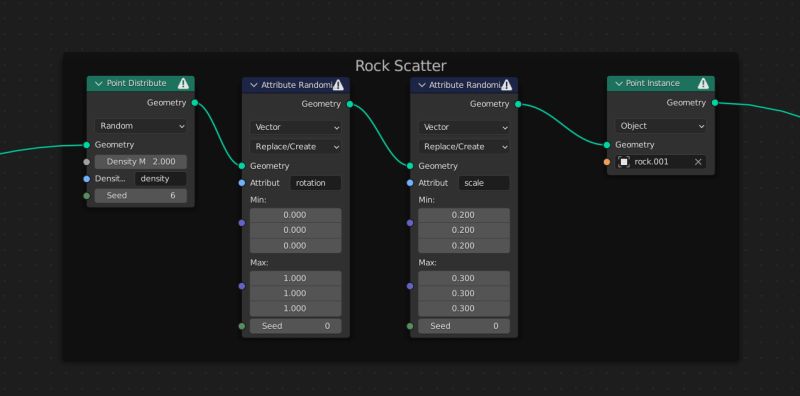
Task: Click scale node Seed 0 field
Action: pos(464,326)
